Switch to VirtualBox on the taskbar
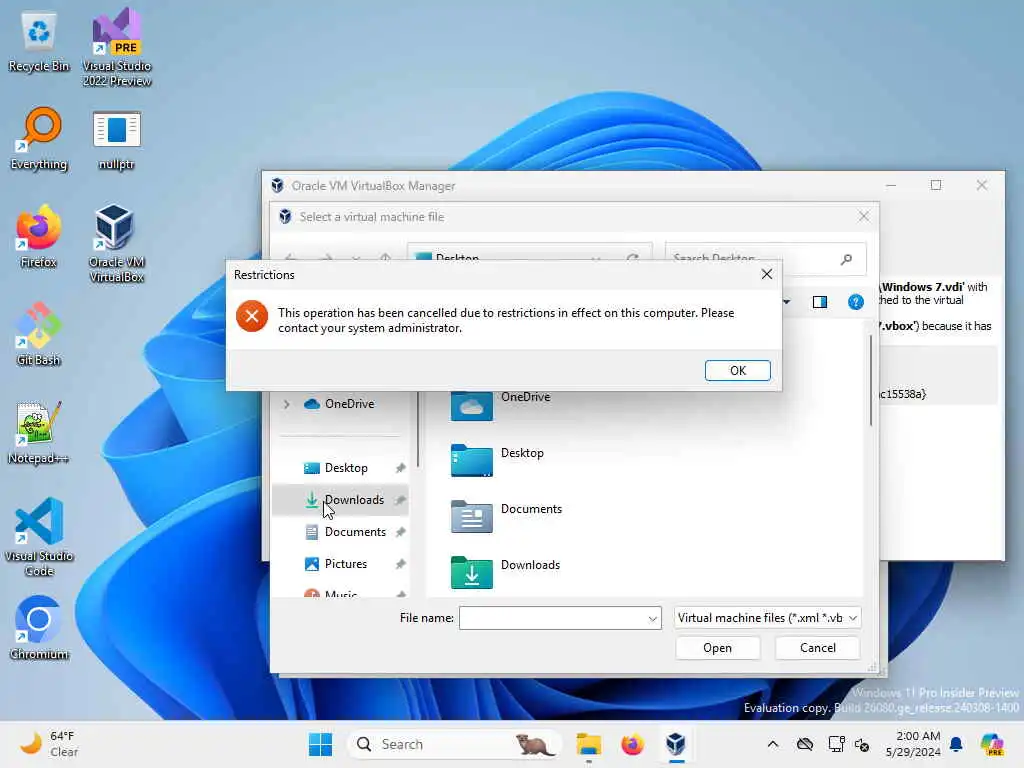The width and height of the screenshot is (1024, 768). [x=676, y=744]
